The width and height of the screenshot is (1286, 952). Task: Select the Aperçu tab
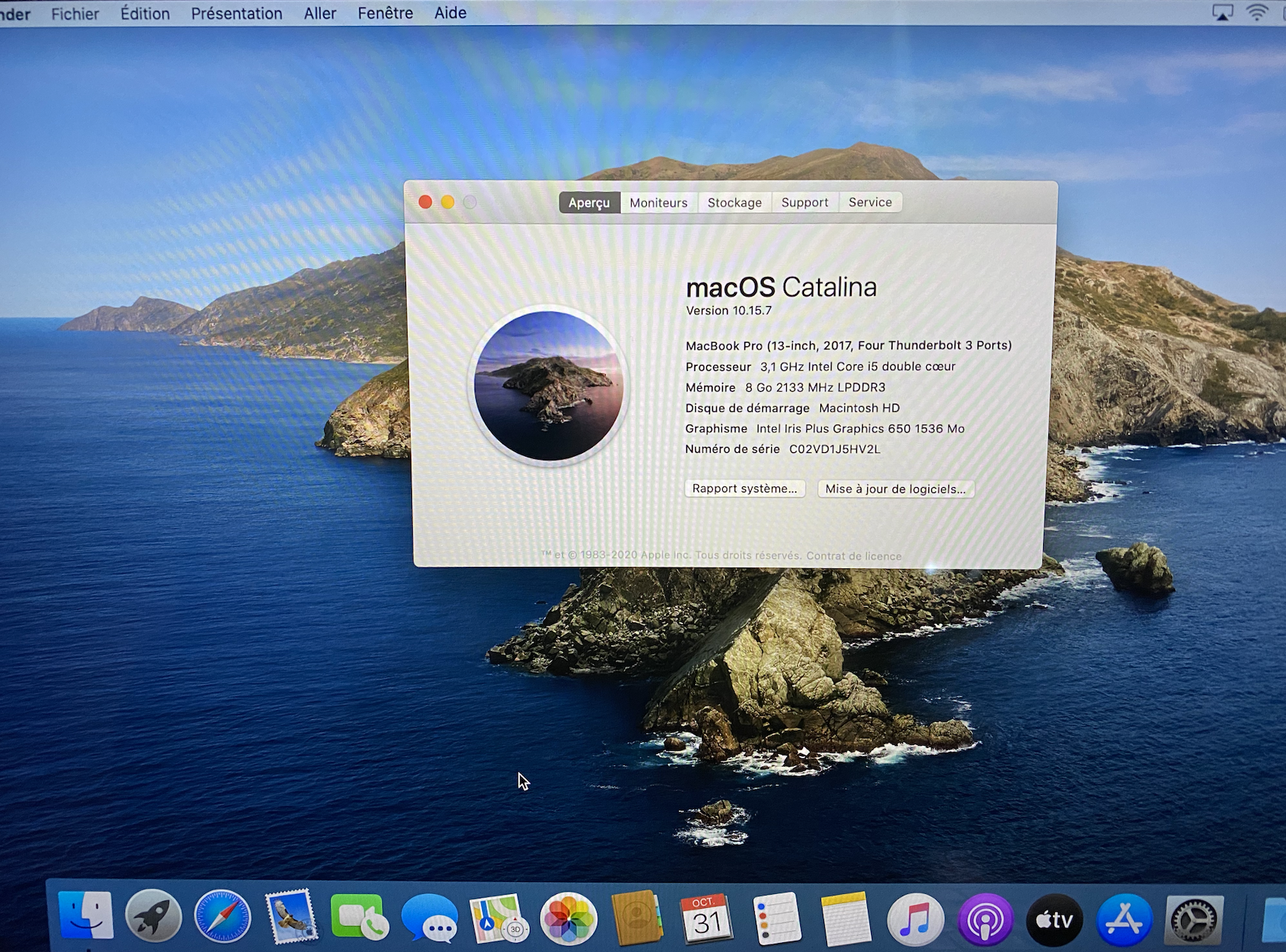click(x=589, y=203)
